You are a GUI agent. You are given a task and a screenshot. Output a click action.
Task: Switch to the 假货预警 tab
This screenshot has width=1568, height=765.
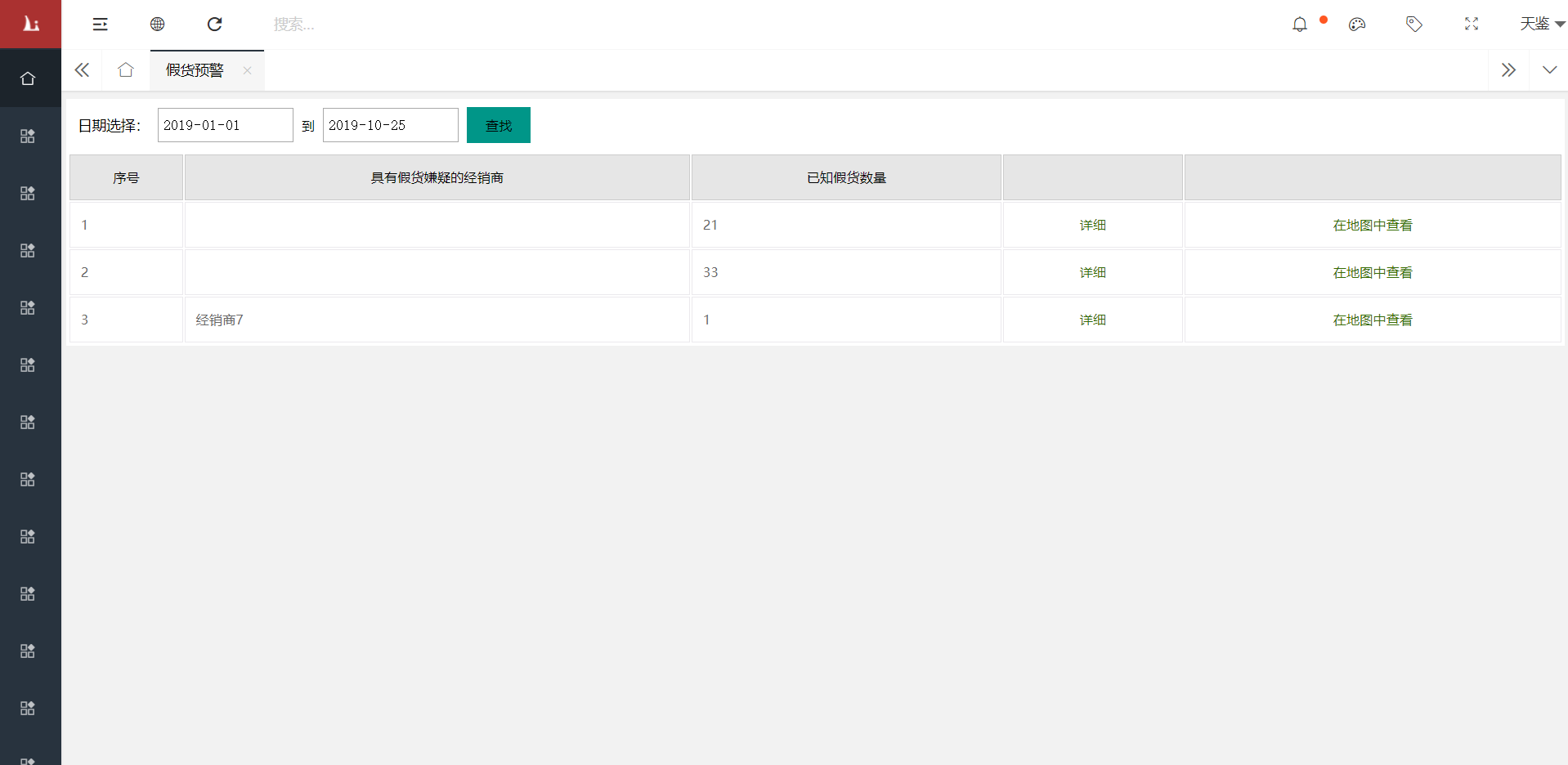[x=195, y=70]
